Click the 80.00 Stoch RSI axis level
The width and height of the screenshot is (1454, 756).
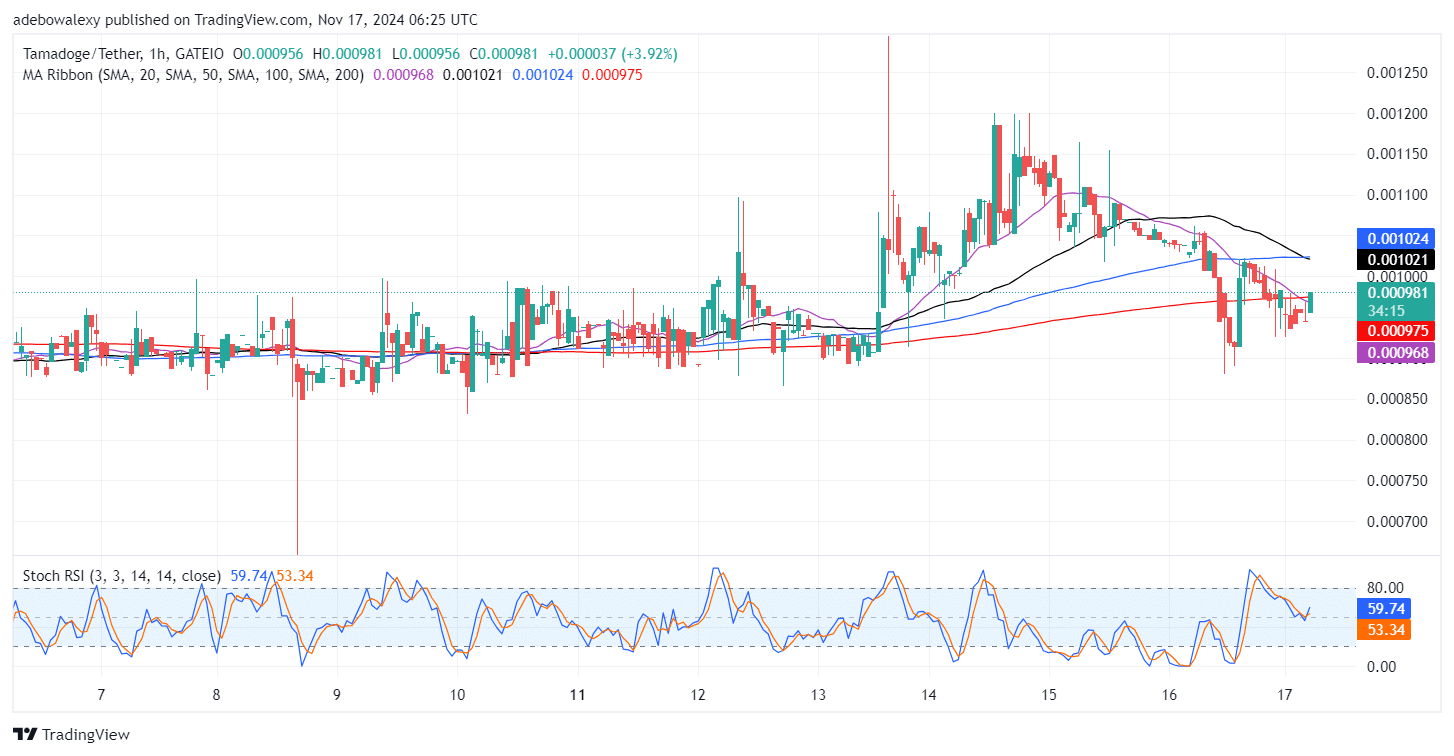pyautogui.click(x=1386, y=588)
